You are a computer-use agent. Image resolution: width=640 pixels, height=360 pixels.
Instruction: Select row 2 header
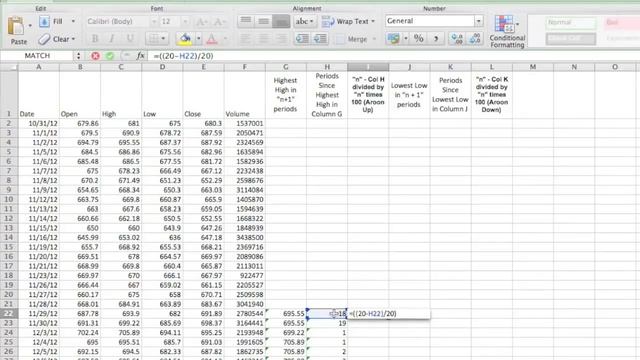pos(9,123)
